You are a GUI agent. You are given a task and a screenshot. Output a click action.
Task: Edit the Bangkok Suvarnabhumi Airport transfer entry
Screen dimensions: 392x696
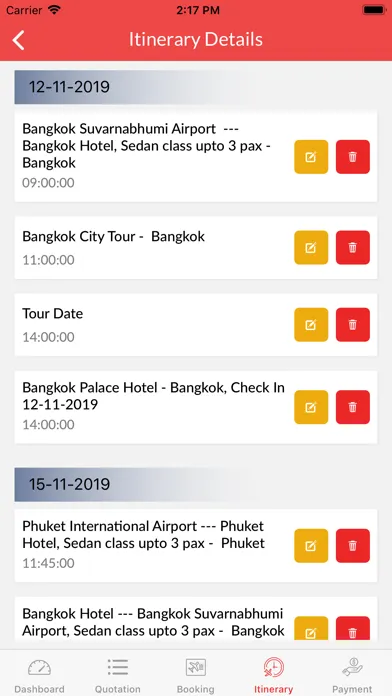click(311, 157)
